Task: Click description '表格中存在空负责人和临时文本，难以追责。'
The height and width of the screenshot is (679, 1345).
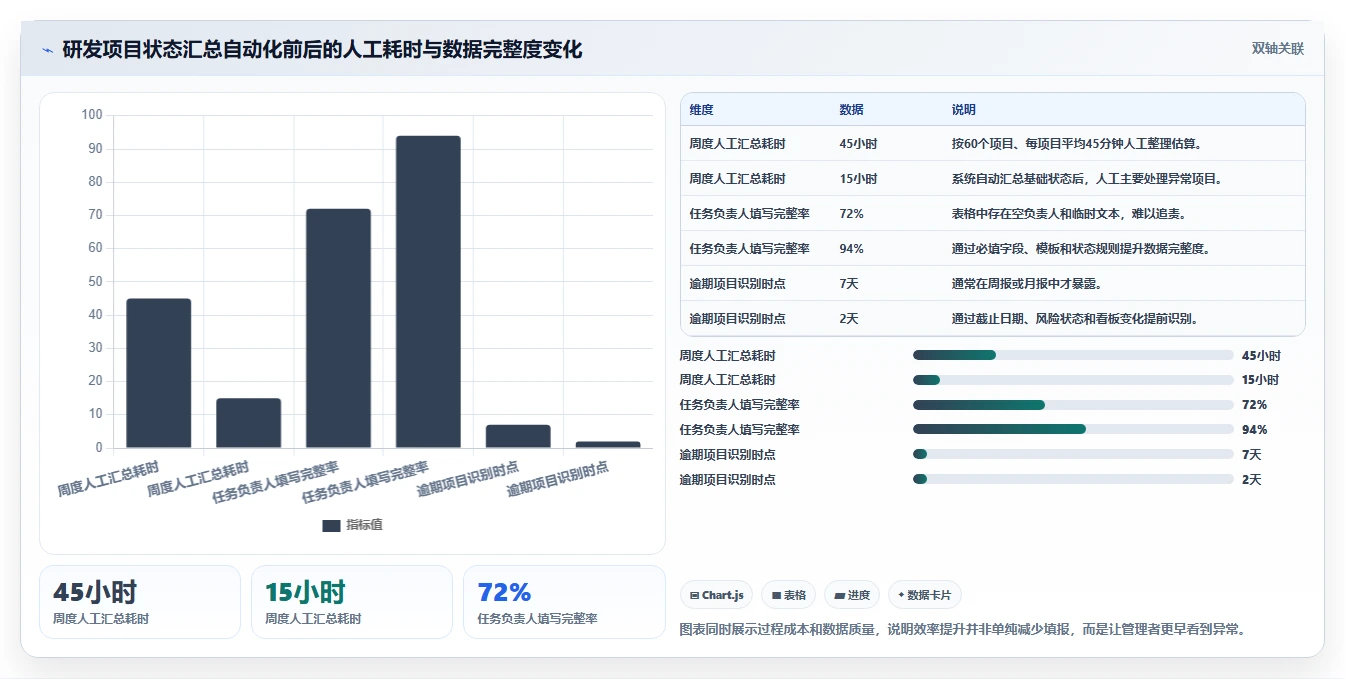Action: [x=1070, y=214]
